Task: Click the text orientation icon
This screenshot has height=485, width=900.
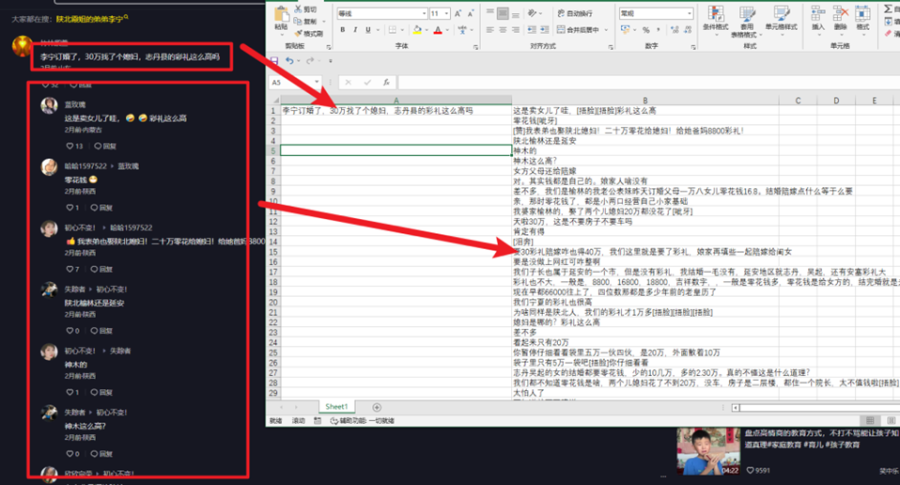Action: point(532,13)
